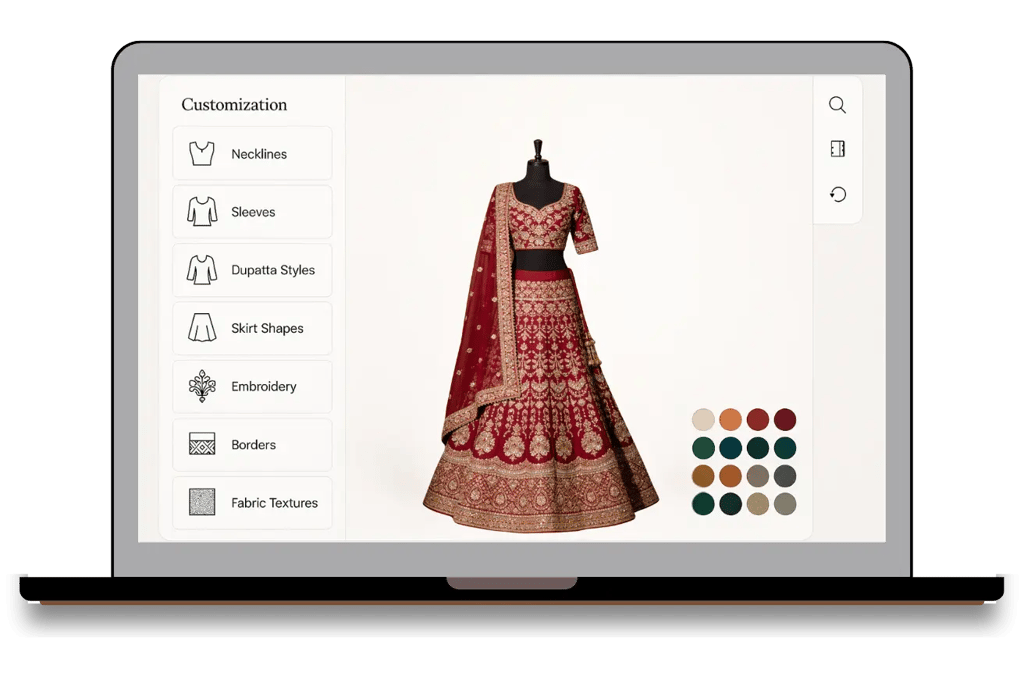Click the Embroidery motif icon
1024x682 pixels.
point(200,386)
